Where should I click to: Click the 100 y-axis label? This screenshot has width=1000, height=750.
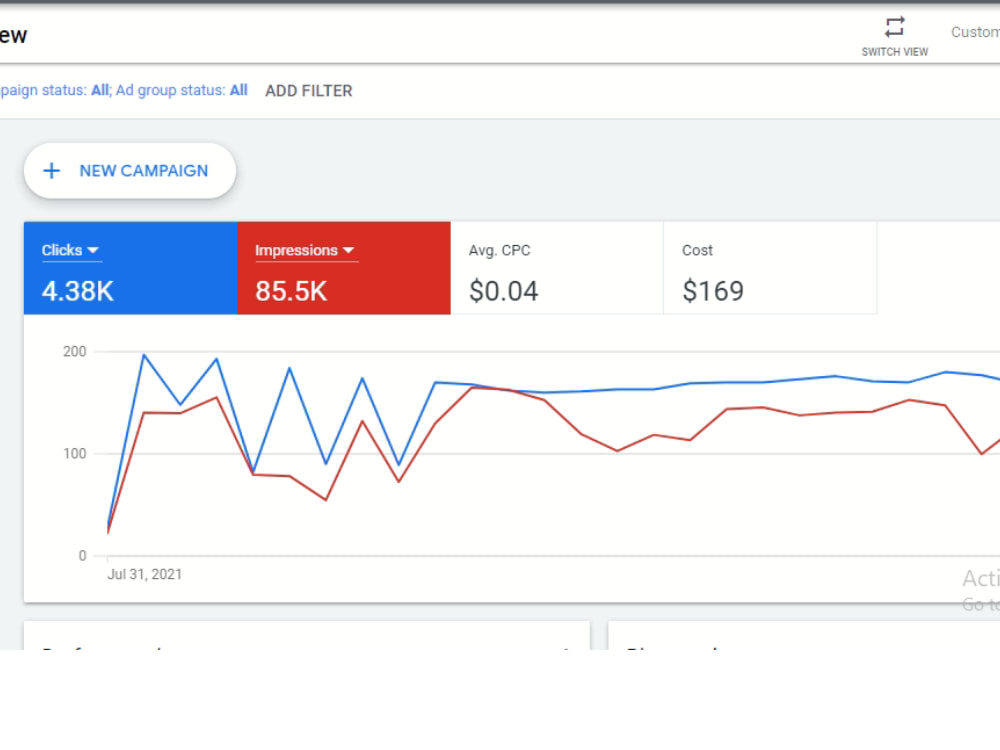tap(75, 453)
